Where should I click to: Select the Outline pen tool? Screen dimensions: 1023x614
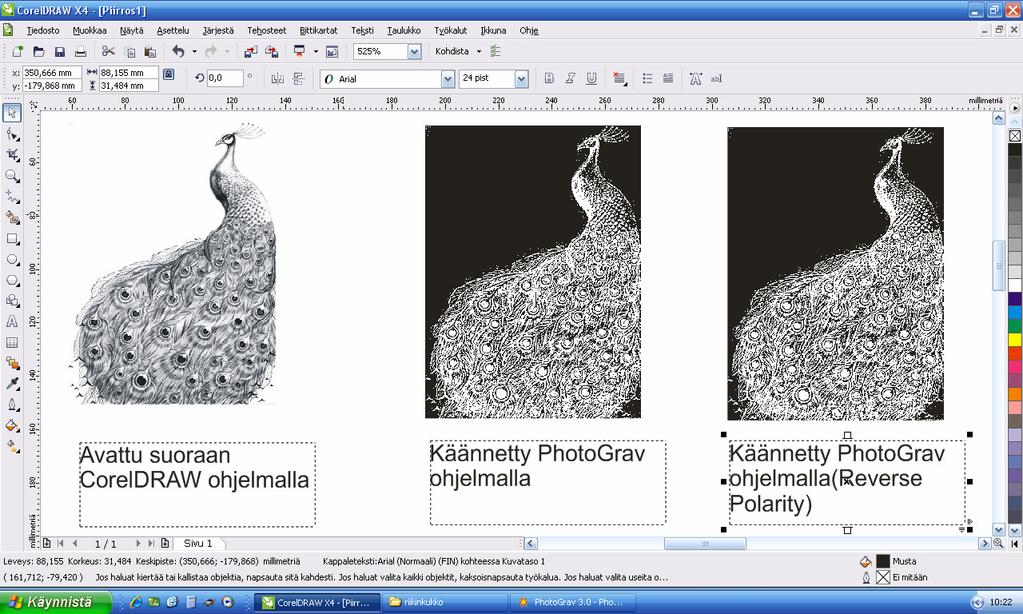12,405
